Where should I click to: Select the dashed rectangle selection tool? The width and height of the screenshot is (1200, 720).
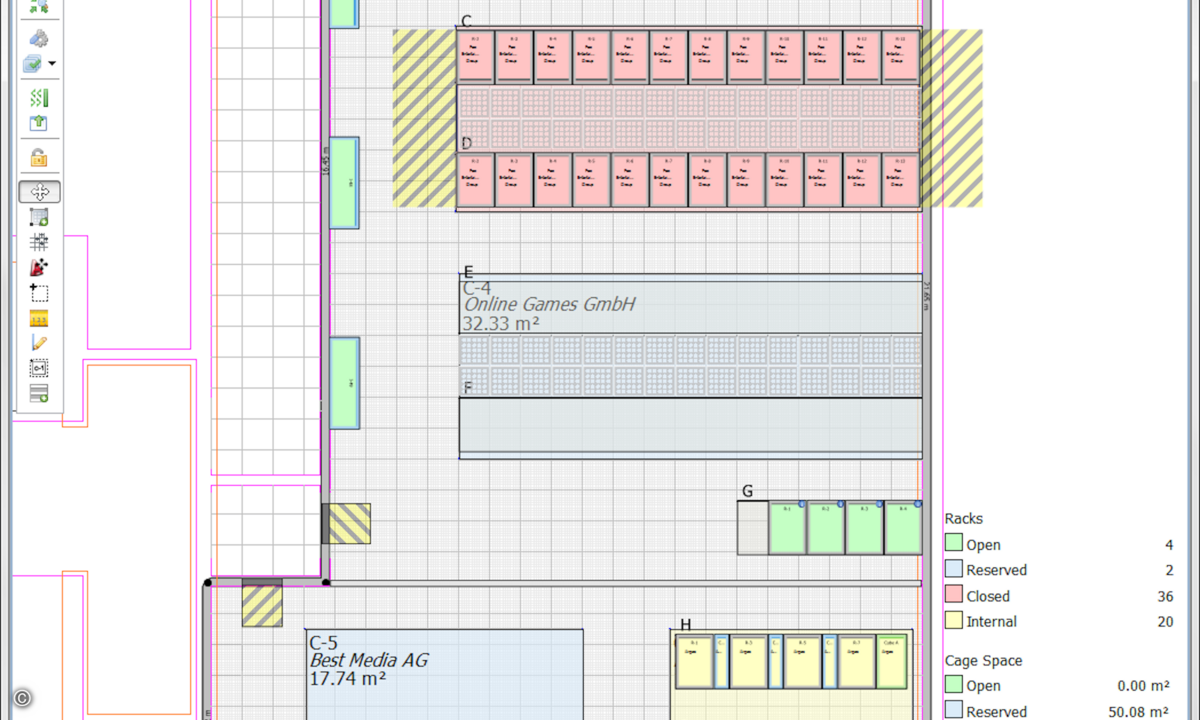click(39, 293)
